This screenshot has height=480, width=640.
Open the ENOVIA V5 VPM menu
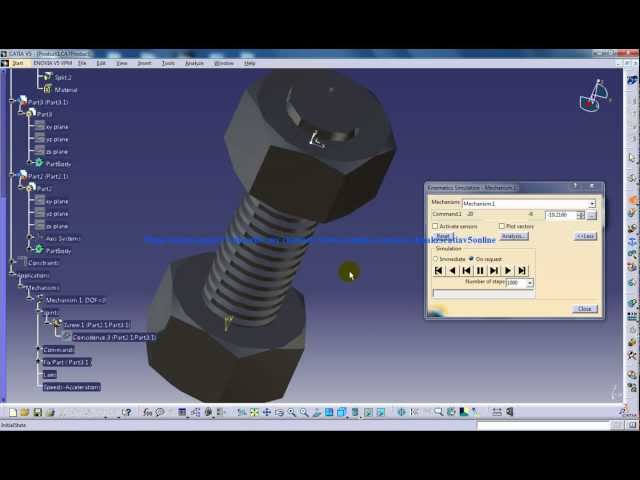[52, 63]
